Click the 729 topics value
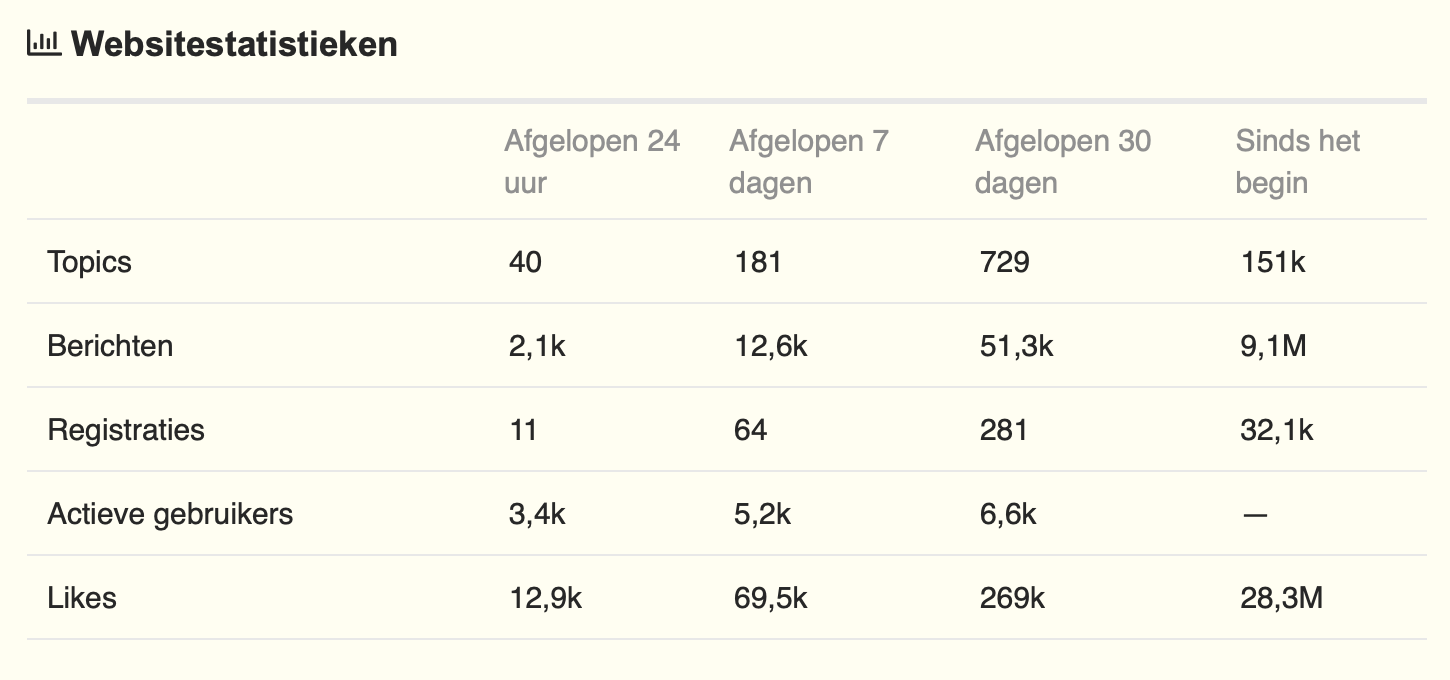The image size is (1450, 680). 1004,262
